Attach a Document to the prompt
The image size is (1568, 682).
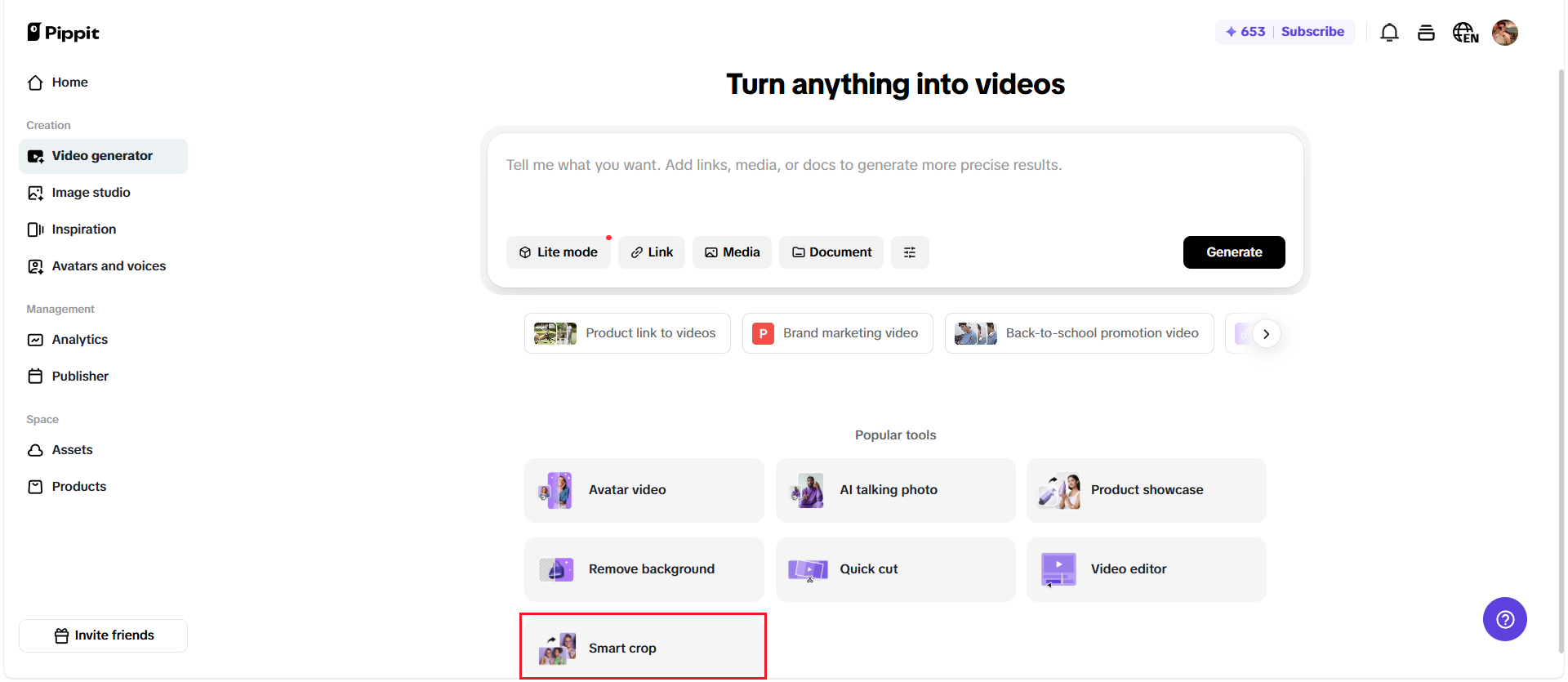click(831, 252)
